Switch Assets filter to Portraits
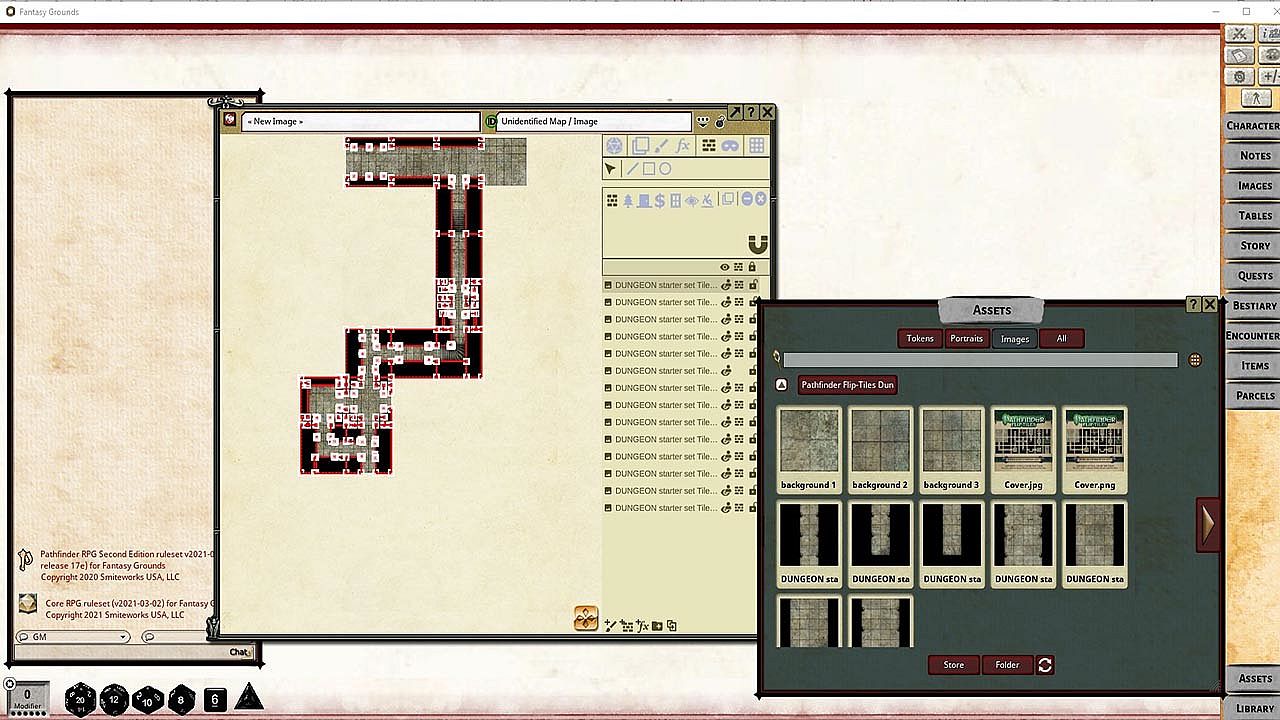The width and height of the screenshot is (1280, 720). 966,338
